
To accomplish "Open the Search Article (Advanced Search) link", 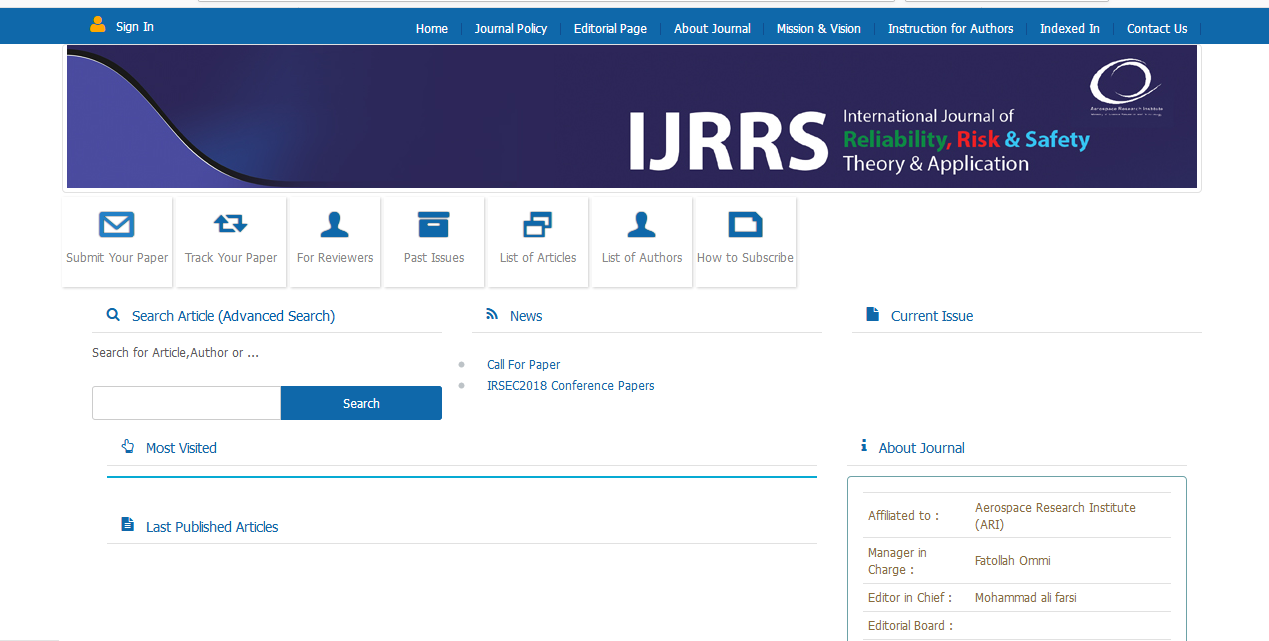I will pyautogui.click(x=233, y=316).
